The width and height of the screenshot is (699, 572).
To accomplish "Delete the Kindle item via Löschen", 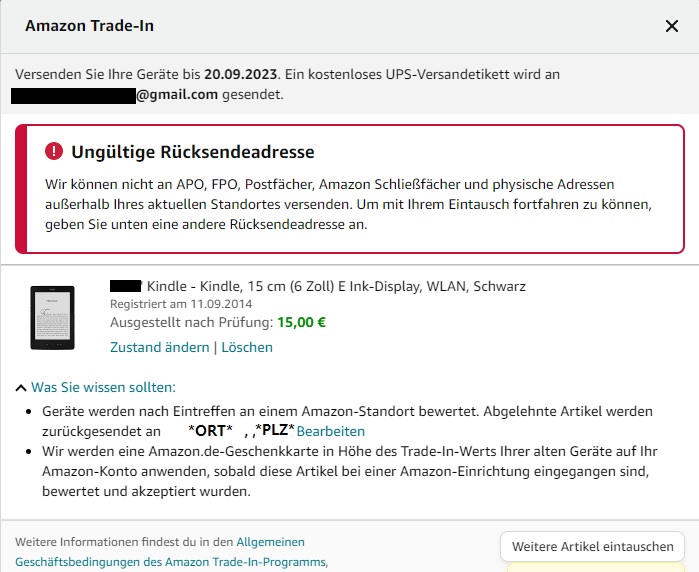I will coord(247,347).
